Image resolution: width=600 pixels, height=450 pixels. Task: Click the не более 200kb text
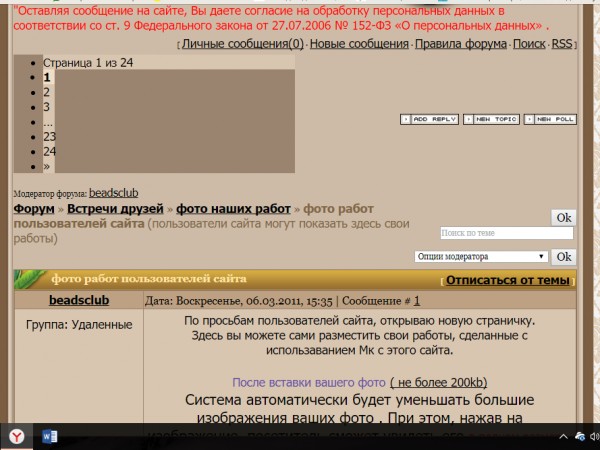[x=439, y=382]
